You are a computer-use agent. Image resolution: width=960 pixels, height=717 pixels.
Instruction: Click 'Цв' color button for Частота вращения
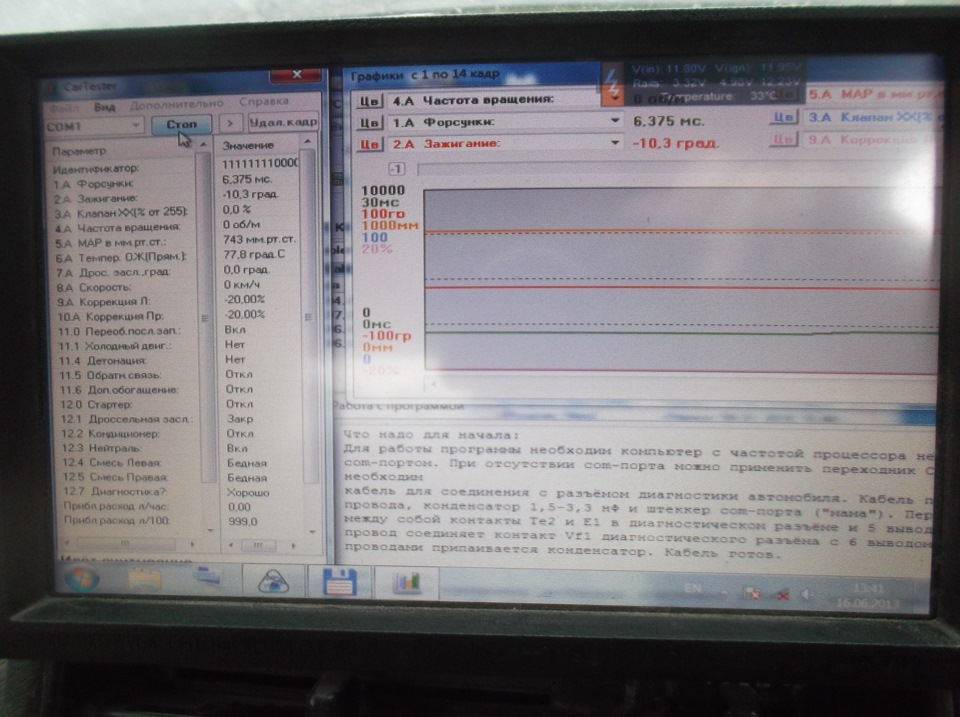(369, 100)
